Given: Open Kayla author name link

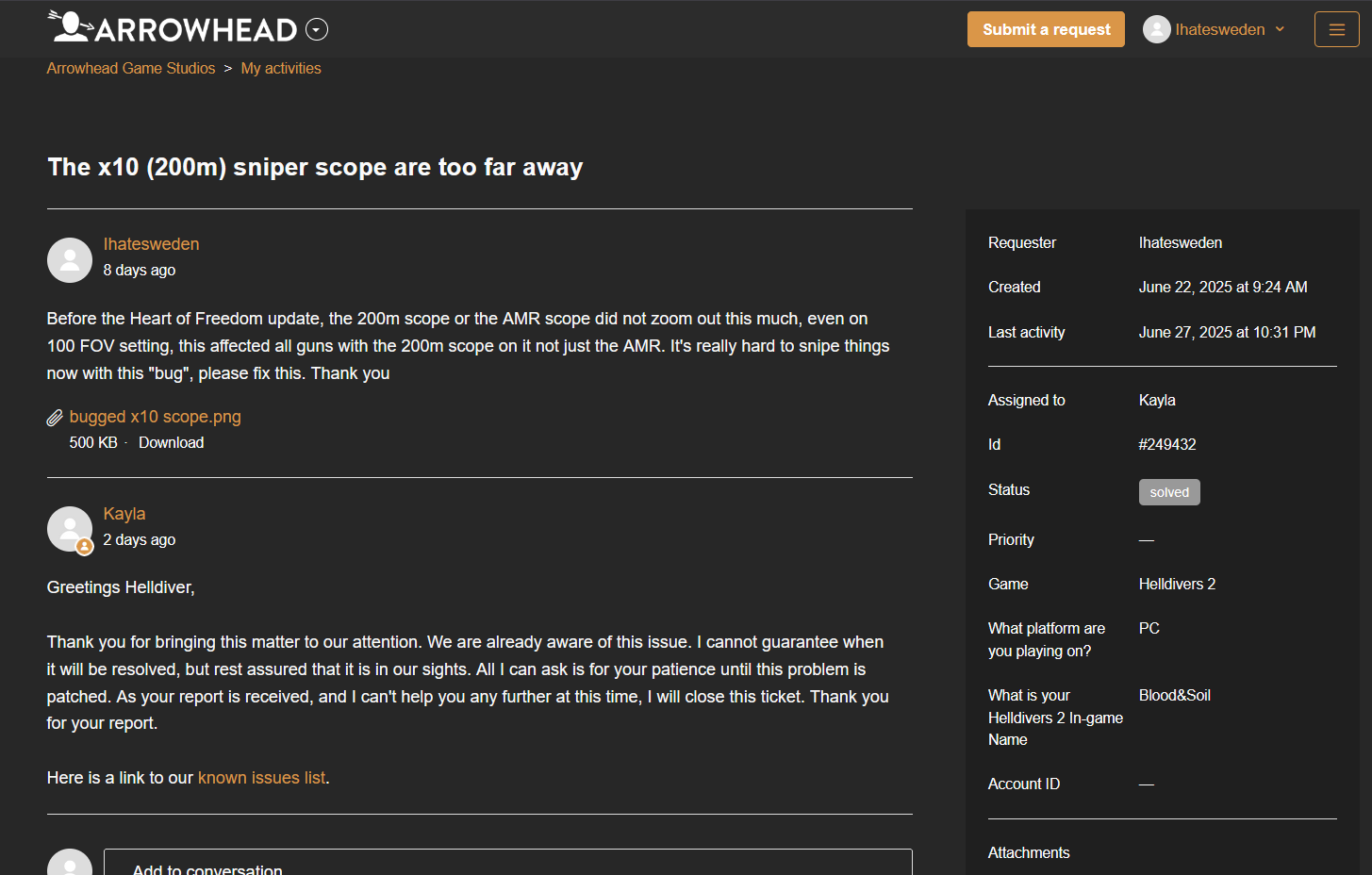Looking at the screenshot, I should coord(124,514).
